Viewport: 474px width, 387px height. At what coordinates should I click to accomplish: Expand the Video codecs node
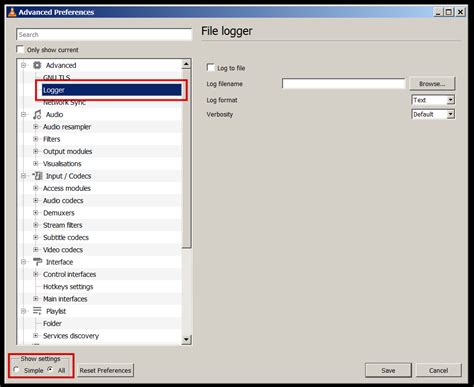(36, 250)
